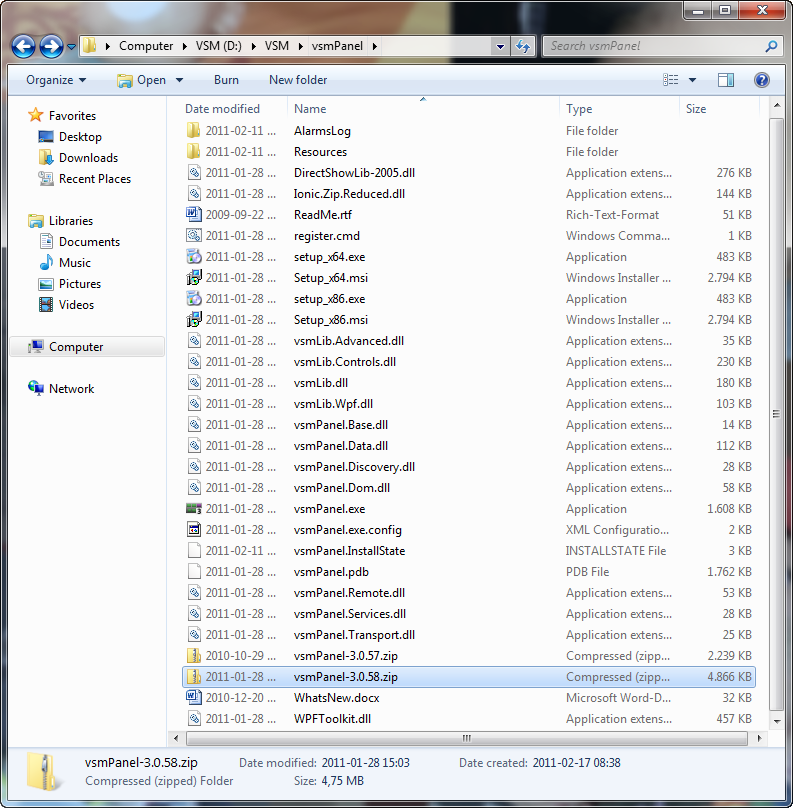Click the Burn toolbar button

226,80
